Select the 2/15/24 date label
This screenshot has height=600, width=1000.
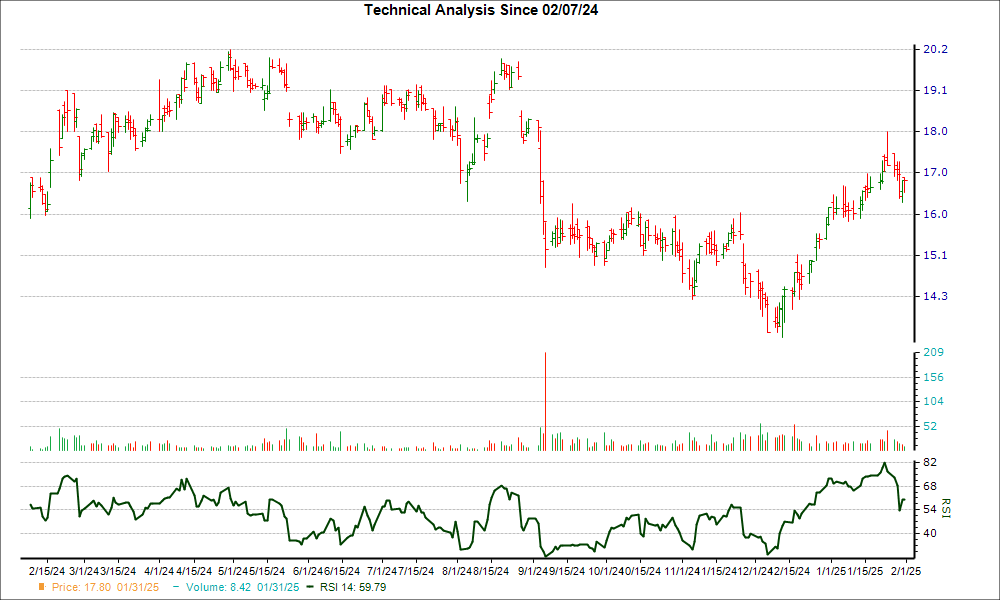point(47,571)
